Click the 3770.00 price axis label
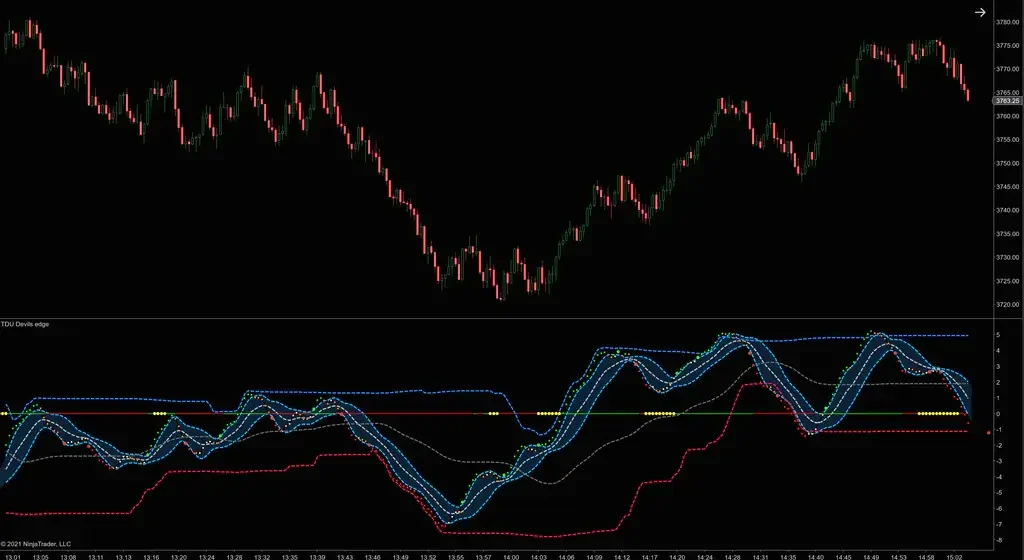The height and width of the screenshot is (560, 1024). click(1008, 69)
